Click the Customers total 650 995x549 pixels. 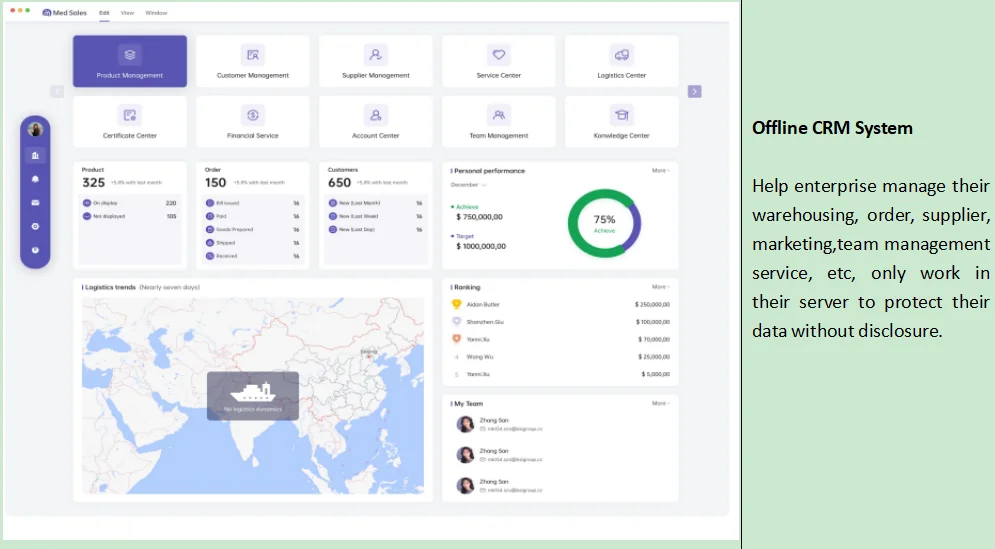[x=339, y=183]
